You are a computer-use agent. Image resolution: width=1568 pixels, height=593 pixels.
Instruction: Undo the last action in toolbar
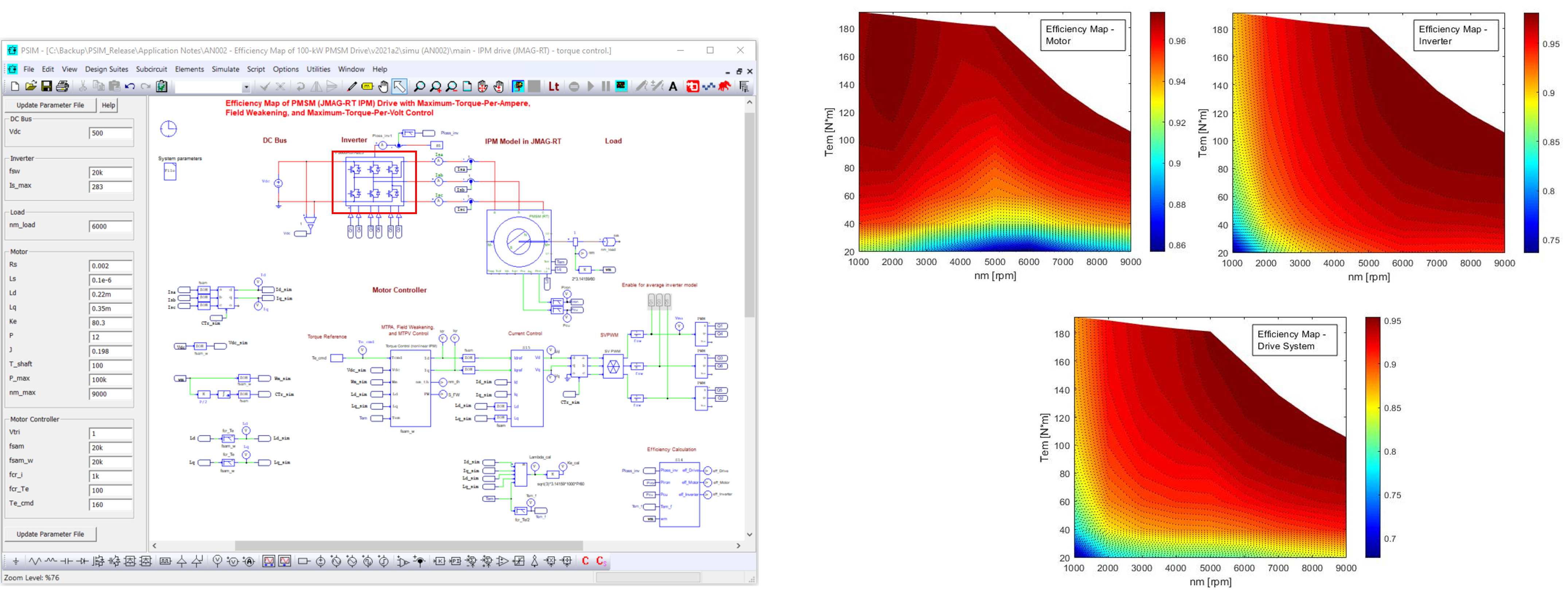tap(130, 86)
